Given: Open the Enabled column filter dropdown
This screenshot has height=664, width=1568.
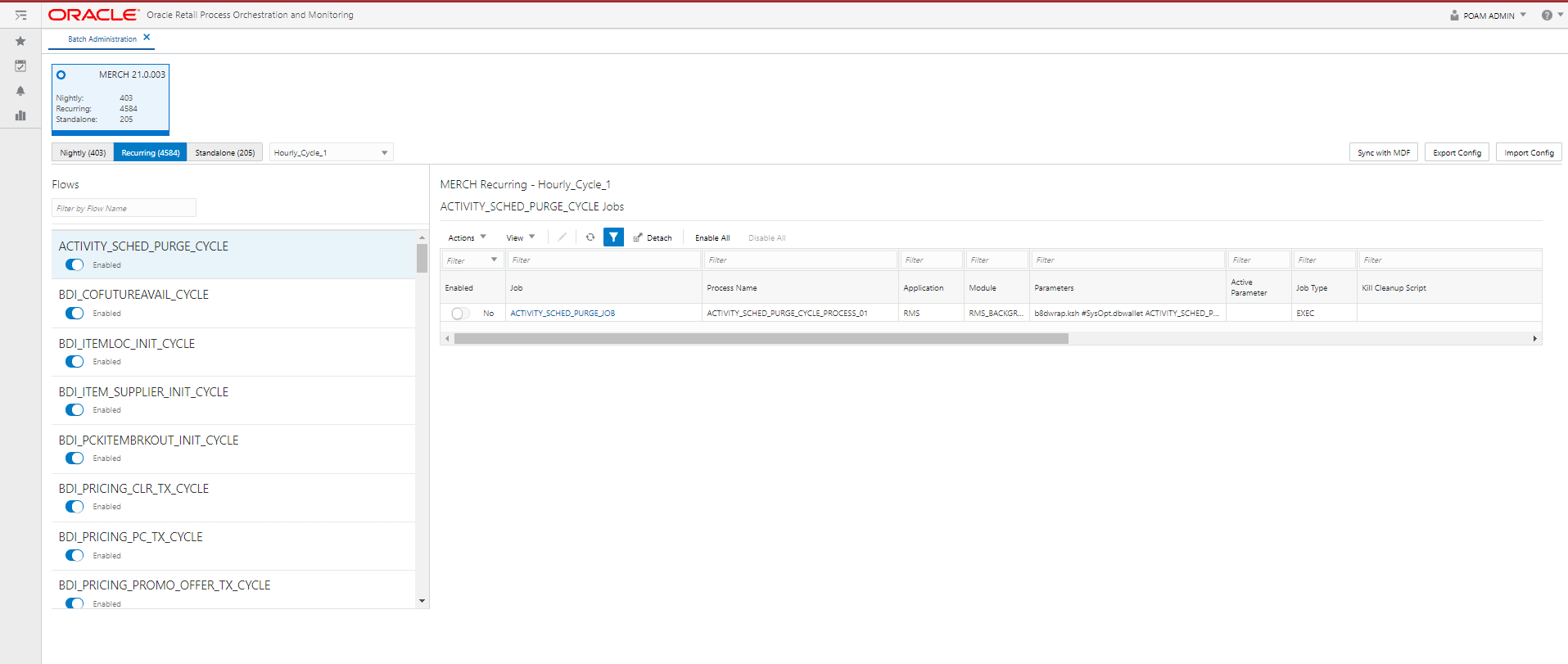Looking at the screenshot, I should coord(494,260).
